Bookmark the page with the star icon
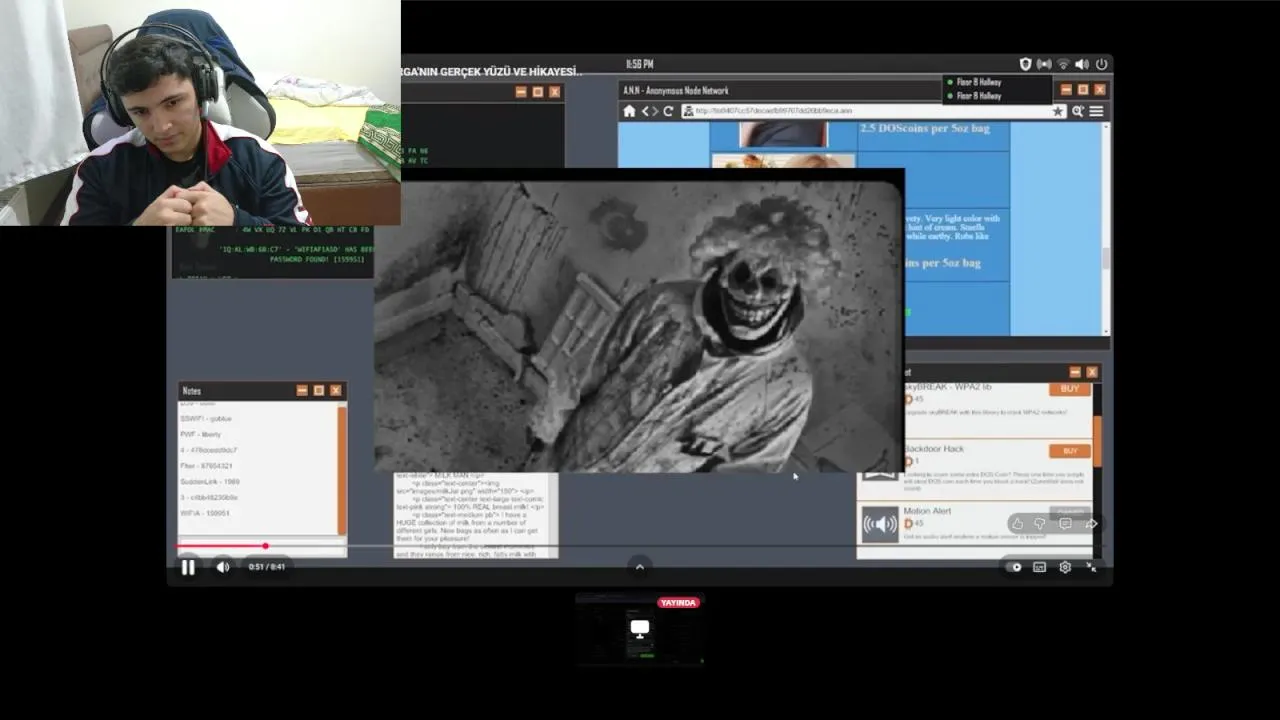This screenshot has width=1280, height=720. pos(1058,111)
